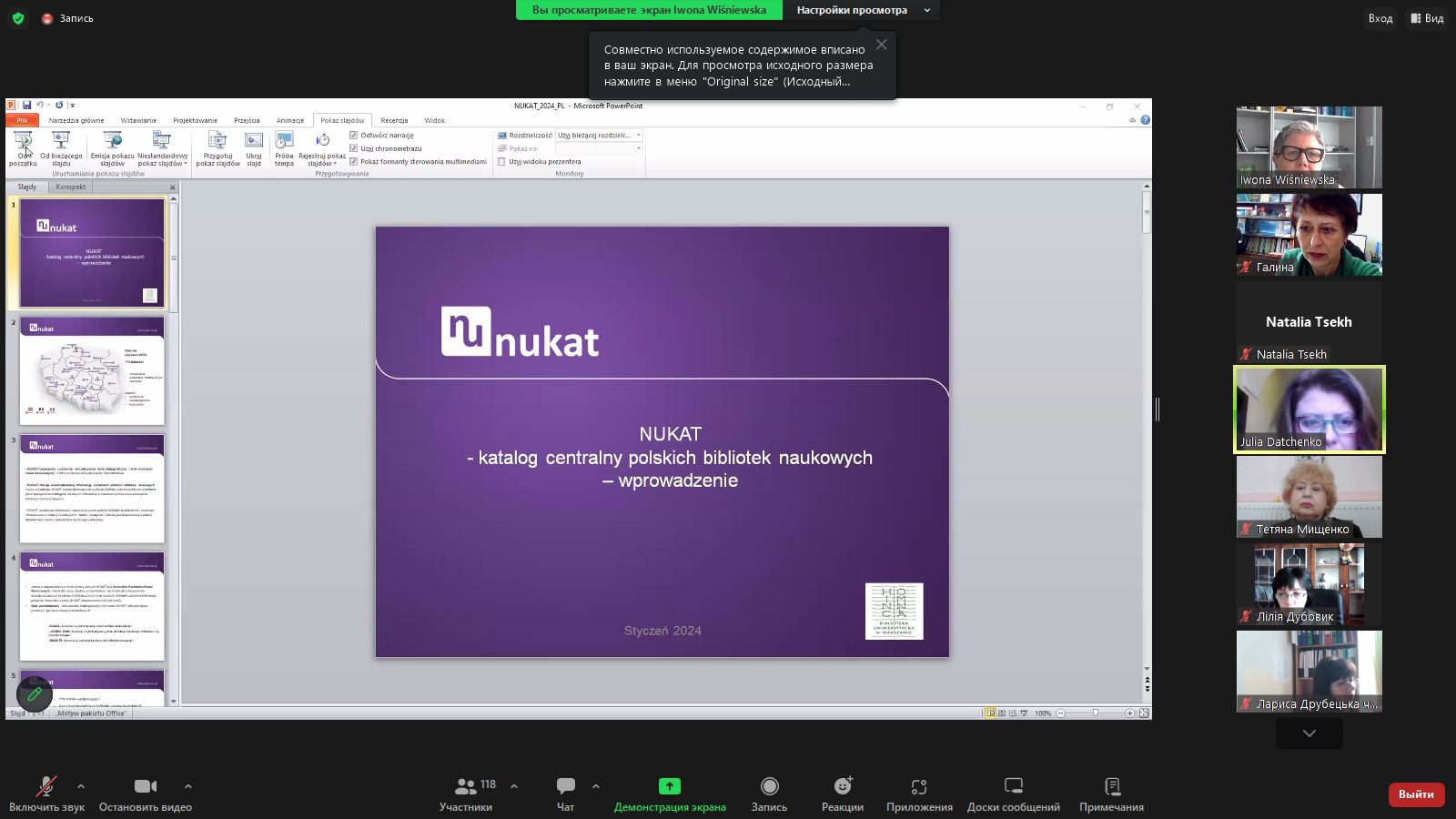Click red Выйти leave button
The image size is (1456, 819).
tap(1416, 794)
